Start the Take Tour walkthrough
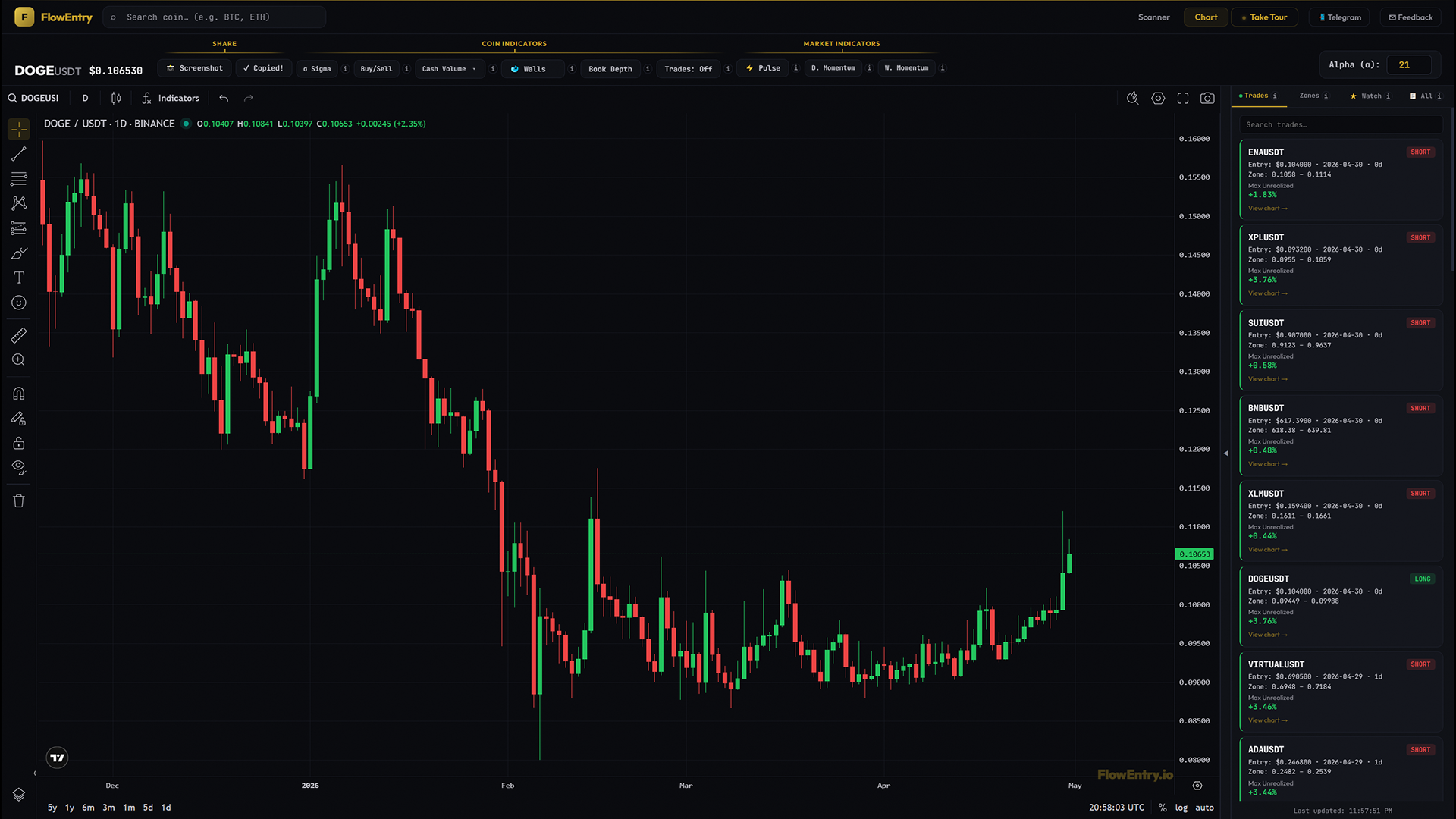 click(1264, 17)
